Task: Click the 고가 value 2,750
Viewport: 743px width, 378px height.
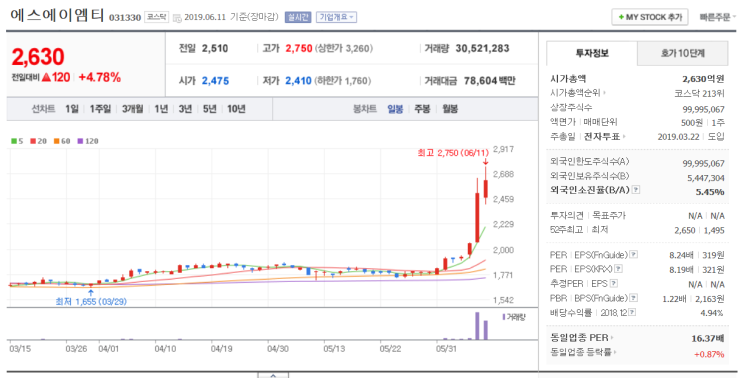Action: click(x=299, y=48)
